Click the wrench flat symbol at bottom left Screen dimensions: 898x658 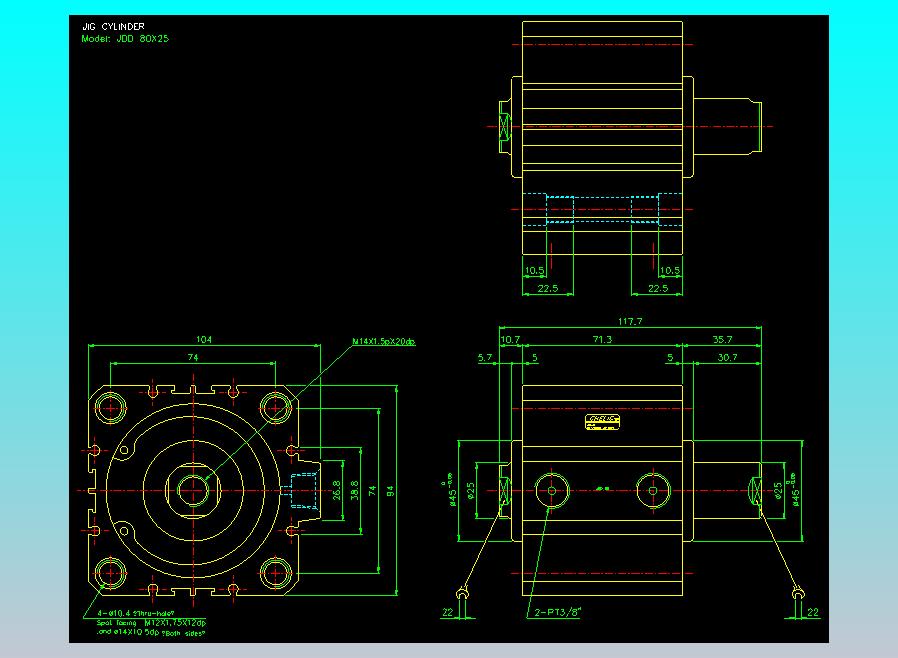pos(464,594)
